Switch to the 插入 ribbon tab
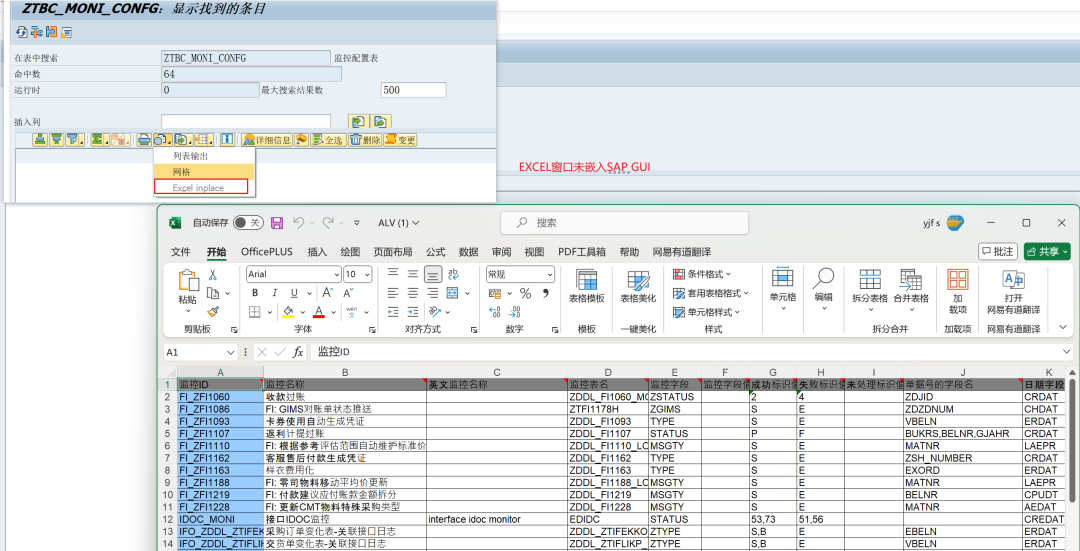The image size is (1080, 551). [x=318, y=252]
